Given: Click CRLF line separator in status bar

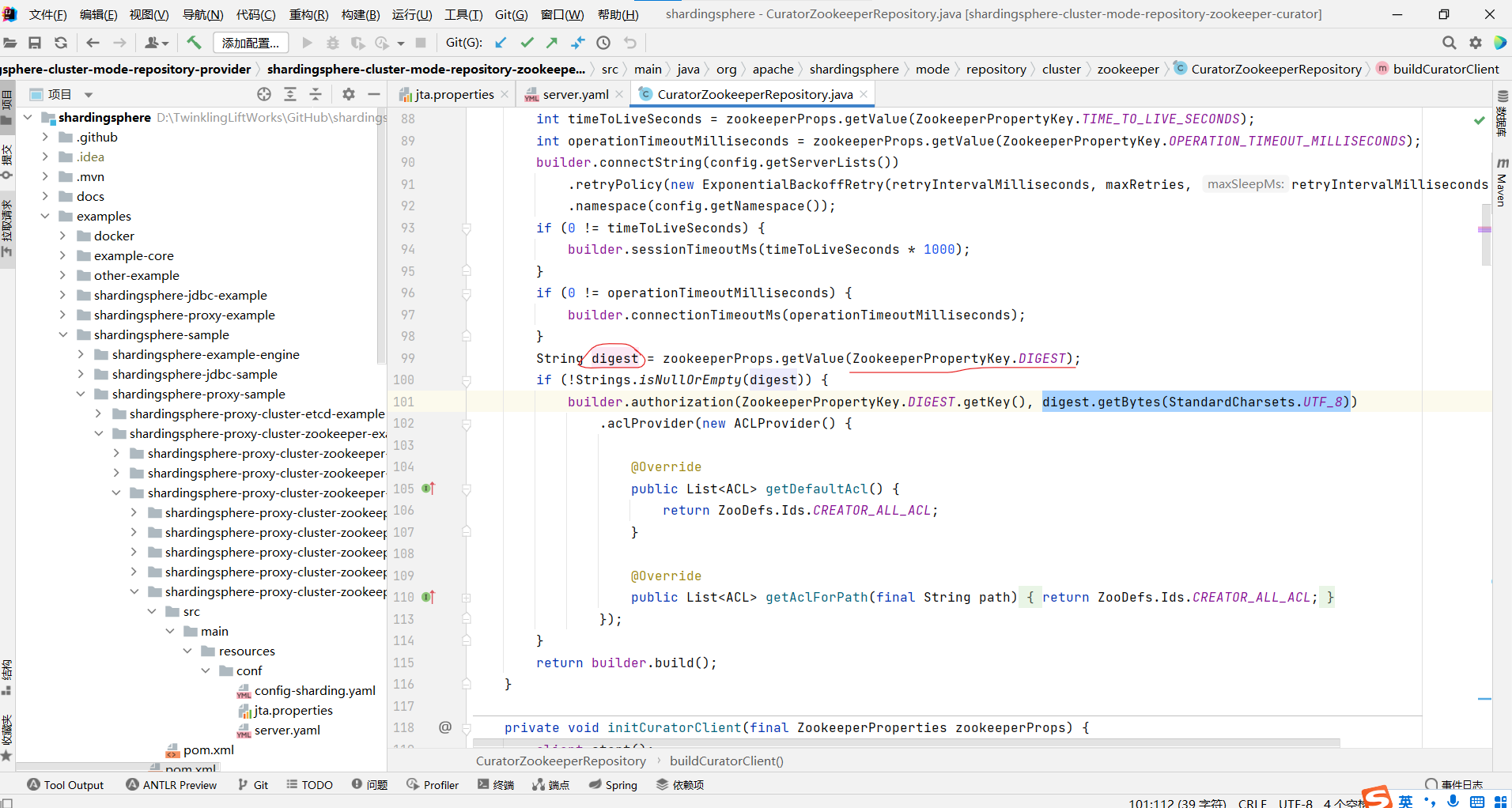Looking at the screenshot, I should pos(1253,802).
